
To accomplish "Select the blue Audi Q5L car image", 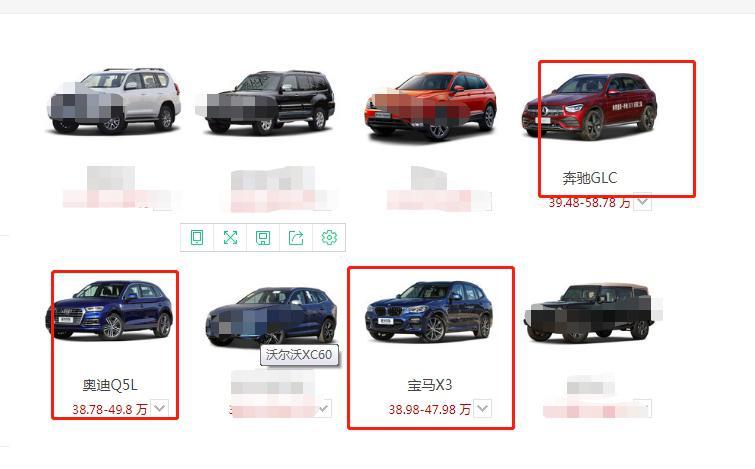I will tap(109, 311).
